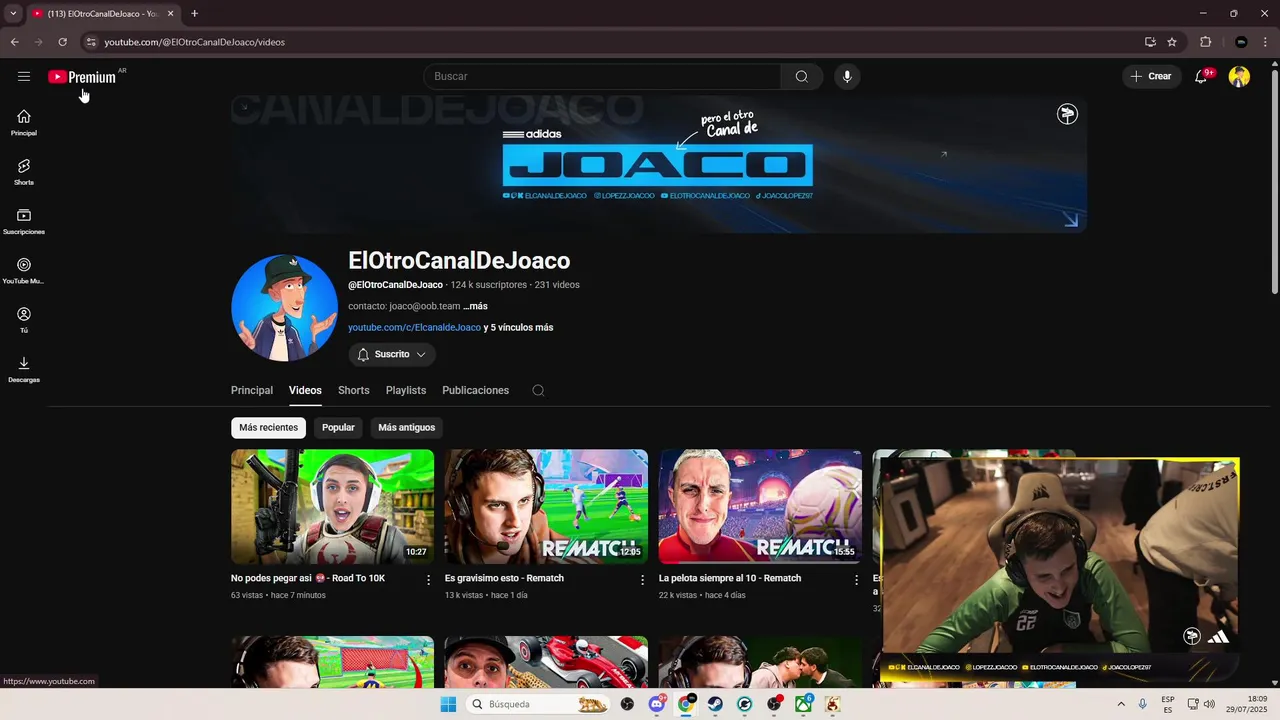Expand channel description with ...más

pos(476,306)
